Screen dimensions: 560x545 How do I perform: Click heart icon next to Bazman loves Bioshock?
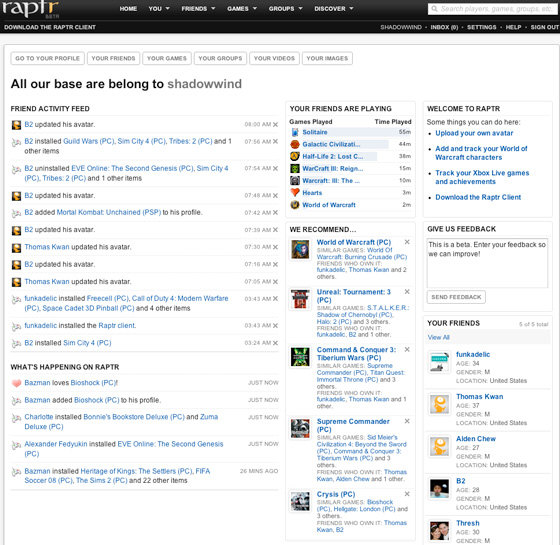click(16, 383)
